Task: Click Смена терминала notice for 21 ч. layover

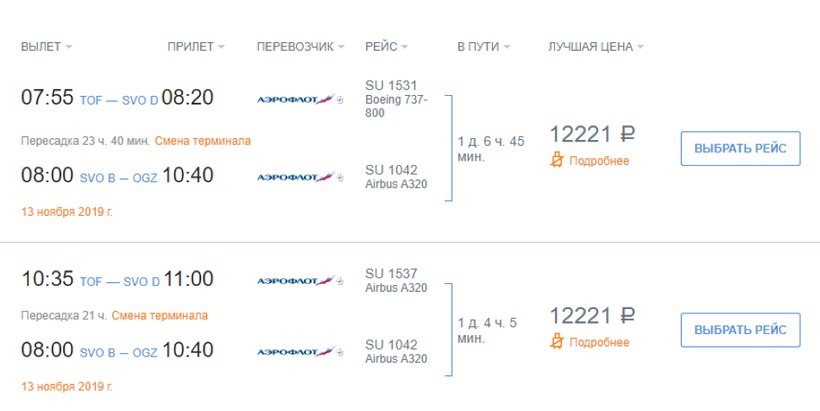Action: pos(160,316)
